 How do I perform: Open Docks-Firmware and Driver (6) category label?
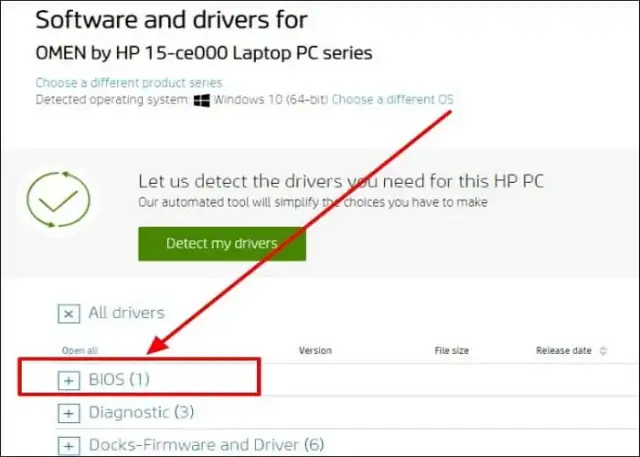click(206, 445)
